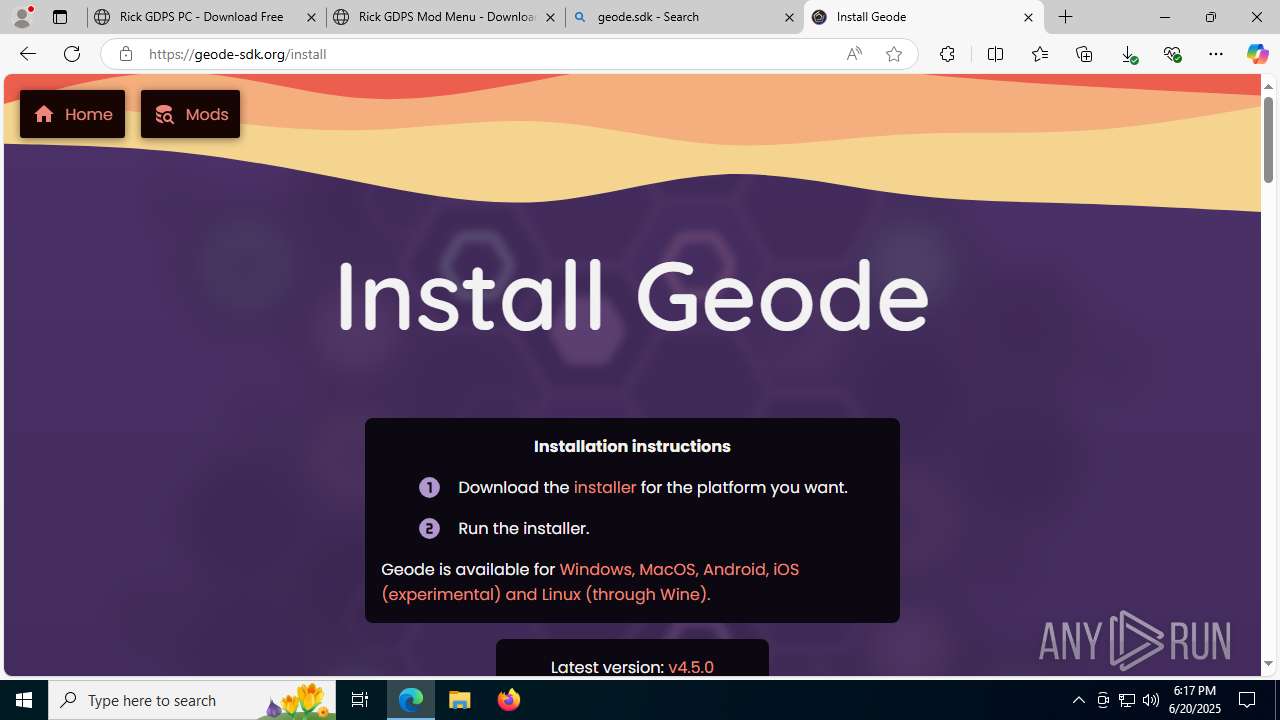The width and height of the screenshot is (1280, 720).
Task: Open the notification center
Action: [x=1248, y=700]
